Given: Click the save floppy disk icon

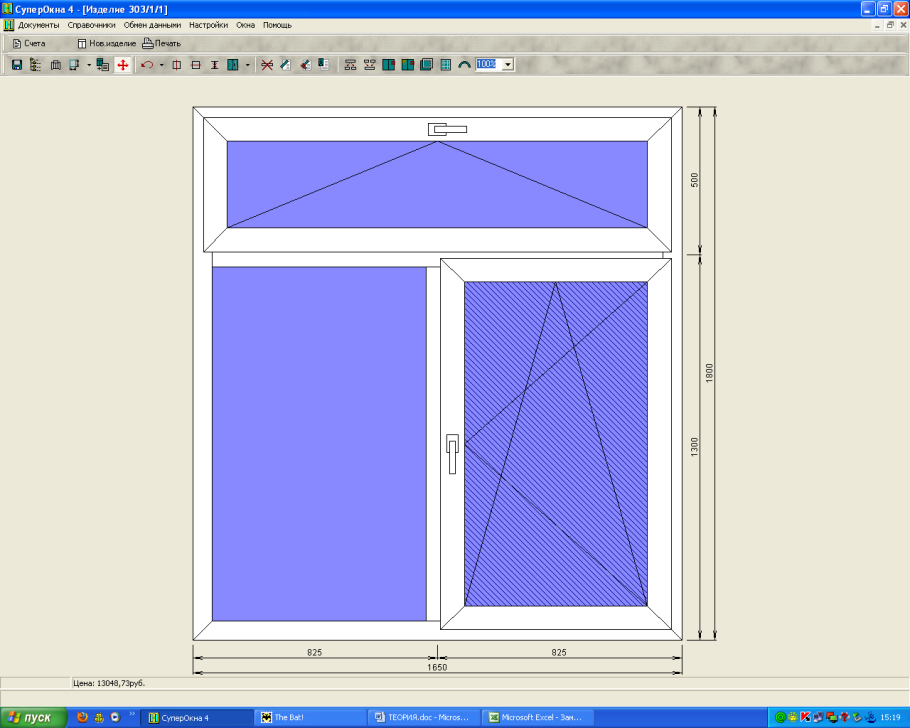Looking at the screenshot, I should point(16,64).
